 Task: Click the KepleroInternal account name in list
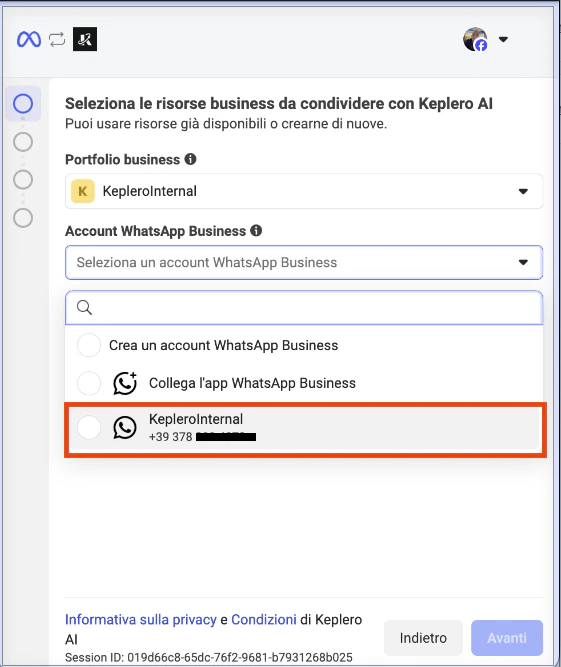click(196, 419)
